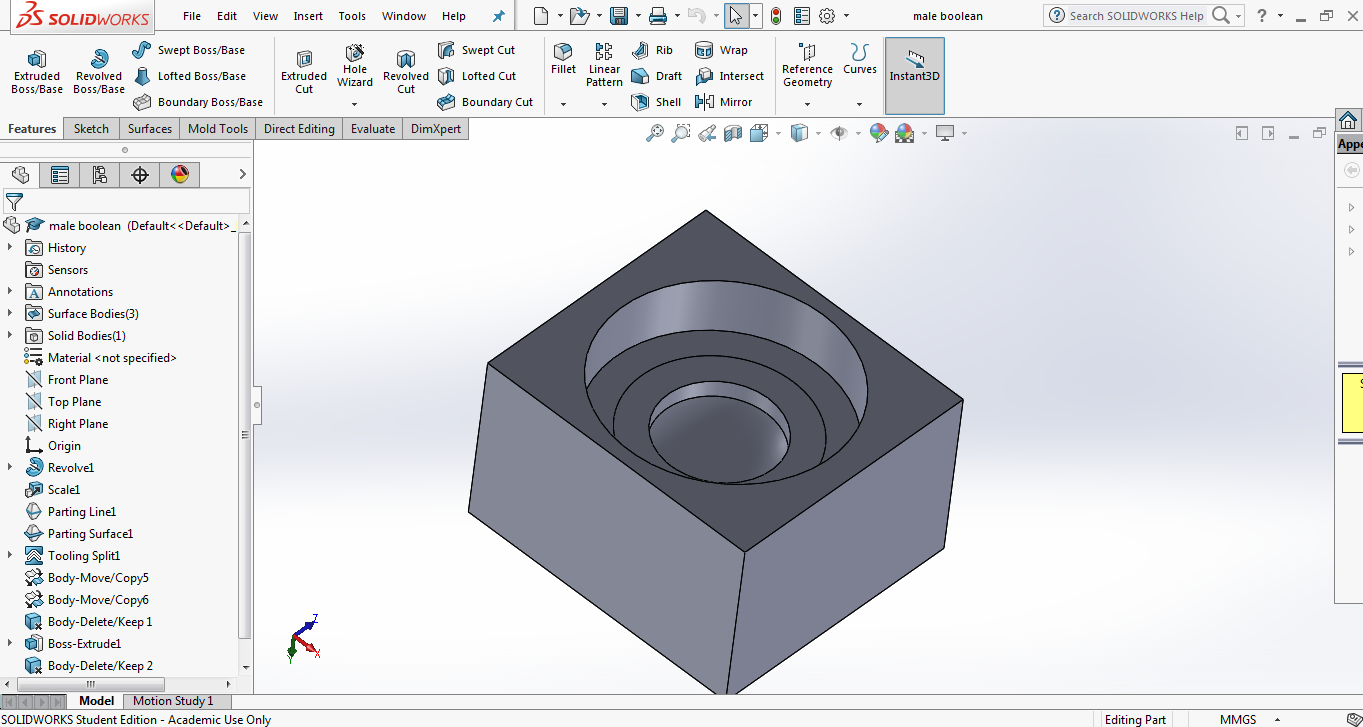Toggle the Instant3D button

pos(914,76)
